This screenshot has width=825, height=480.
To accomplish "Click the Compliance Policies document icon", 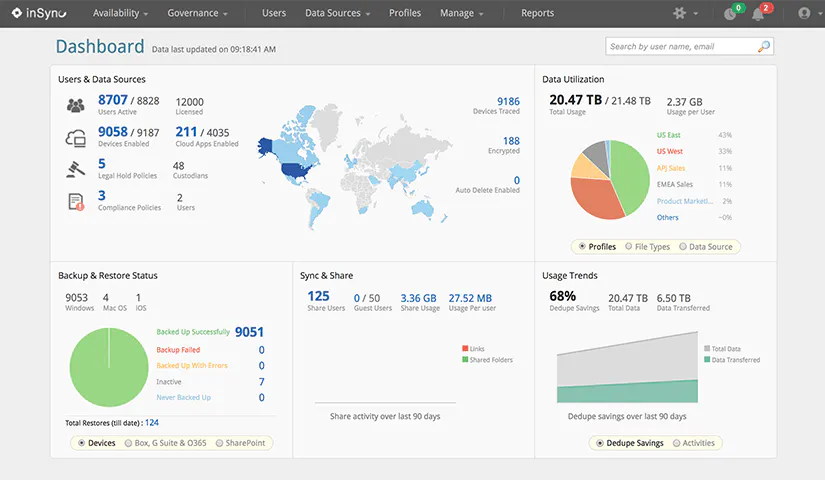I will [x=76, y=202].
